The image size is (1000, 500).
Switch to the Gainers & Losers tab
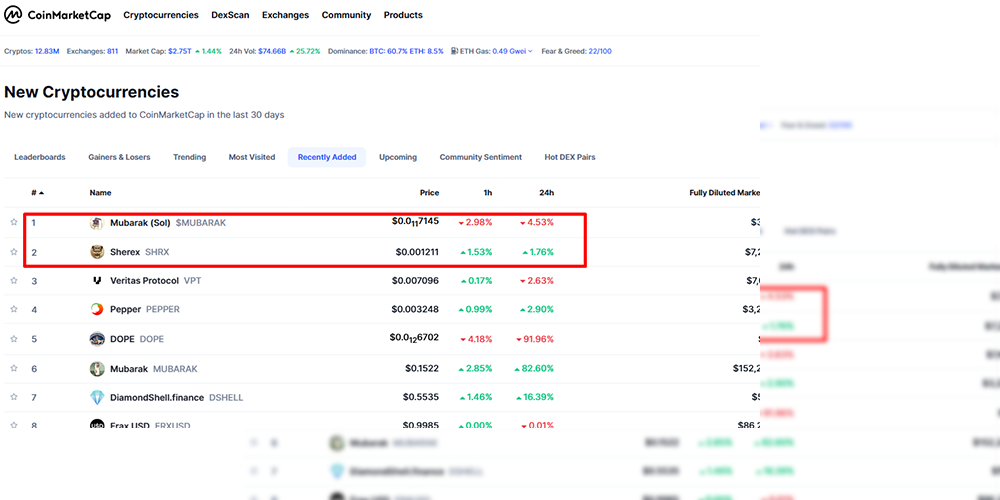click(x=119, y=157)
